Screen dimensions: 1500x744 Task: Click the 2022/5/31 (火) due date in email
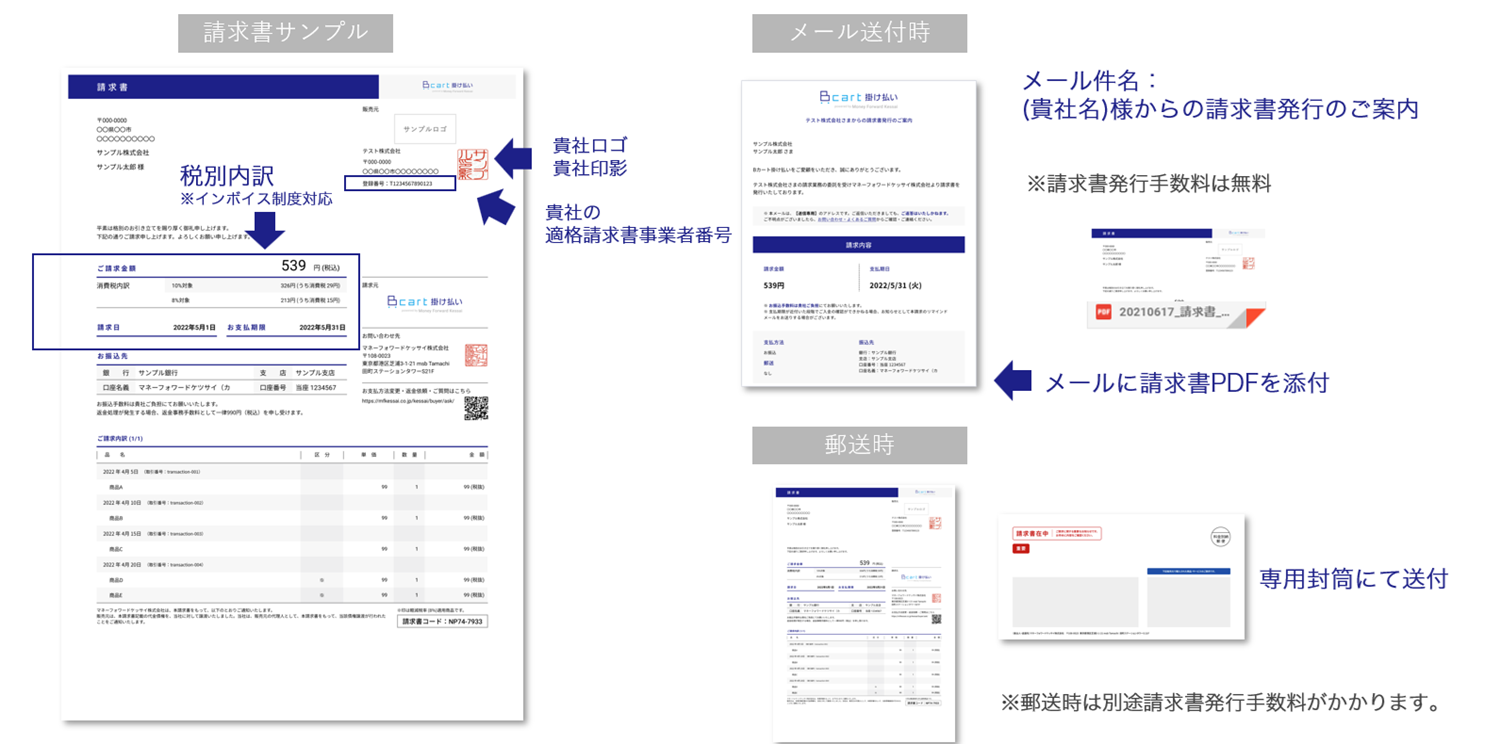[896, 285]
